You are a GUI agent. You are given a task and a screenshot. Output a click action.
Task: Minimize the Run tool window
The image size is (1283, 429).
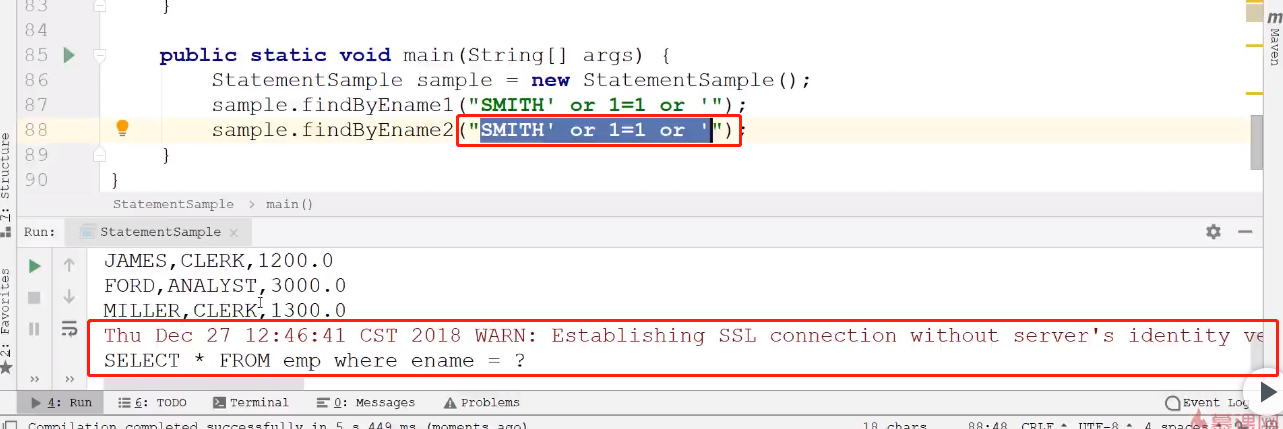1245,232
